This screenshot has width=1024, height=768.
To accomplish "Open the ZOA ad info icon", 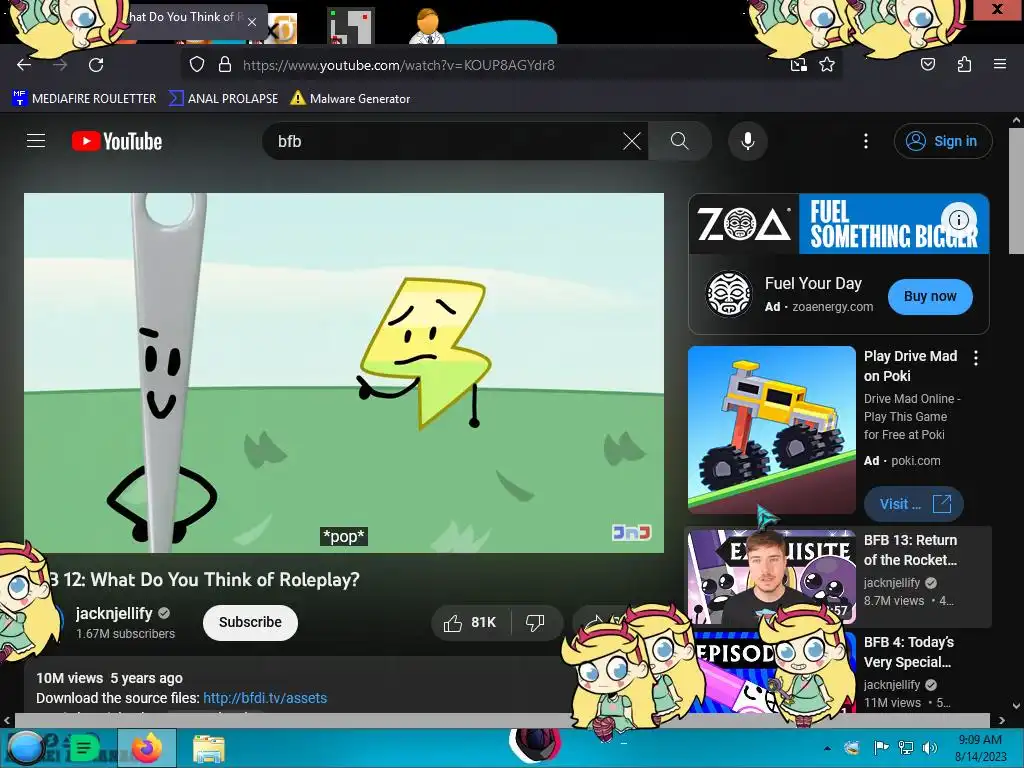I will [958, 220].
